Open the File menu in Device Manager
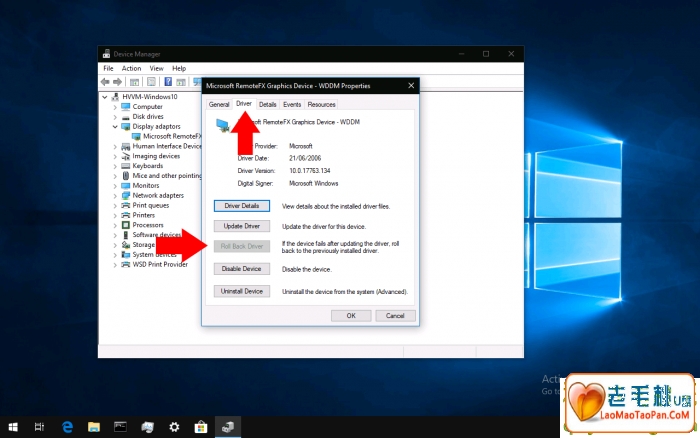The image size is (700, 438). click(x=108, y=68)
